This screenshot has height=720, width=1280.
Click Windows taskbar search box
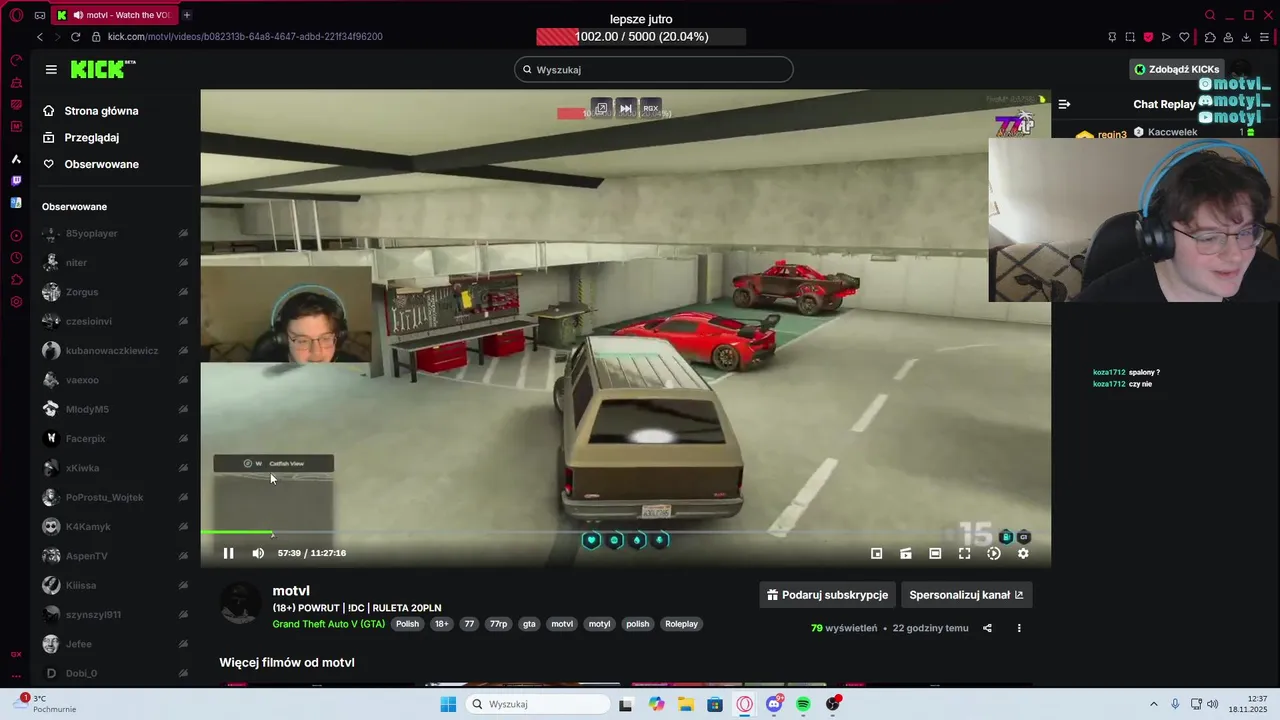539,704
